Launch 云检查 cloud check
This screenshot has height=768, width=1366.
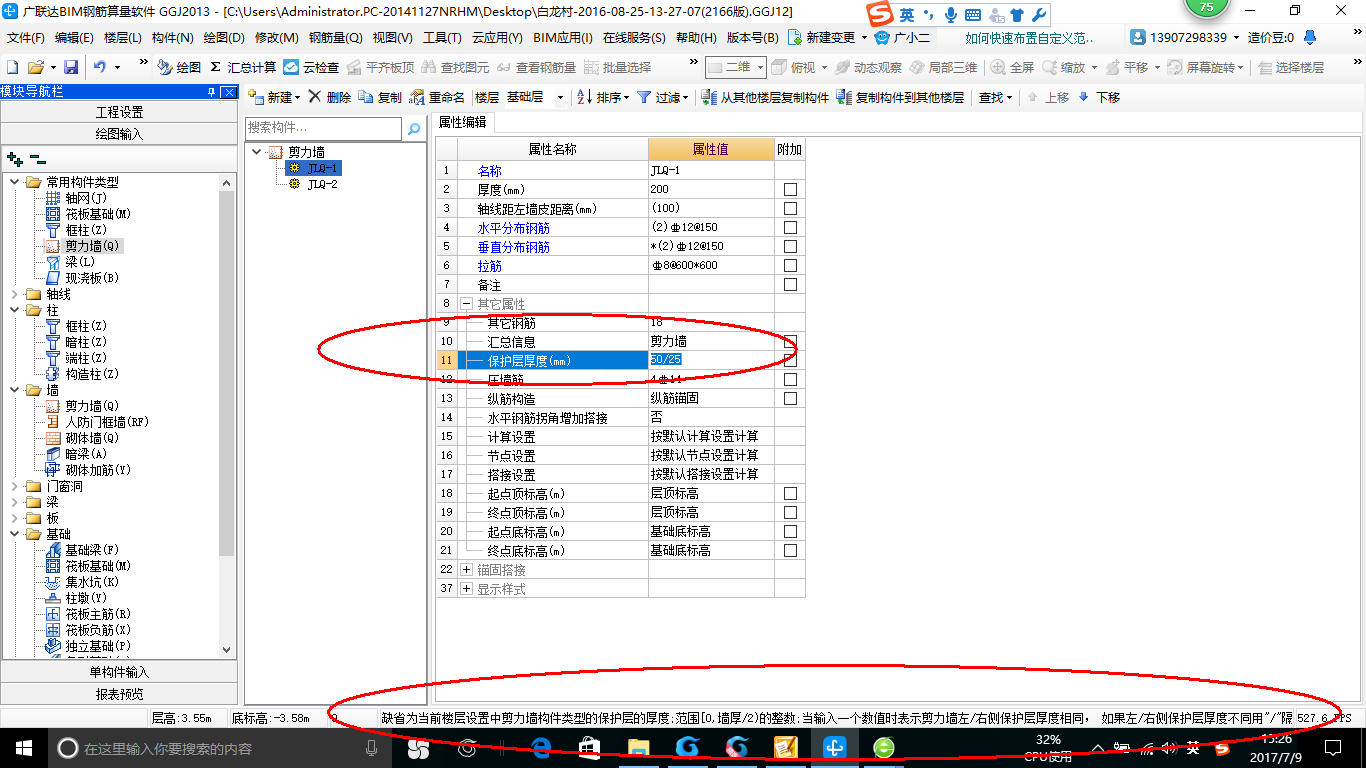click(x=311, y=67)
